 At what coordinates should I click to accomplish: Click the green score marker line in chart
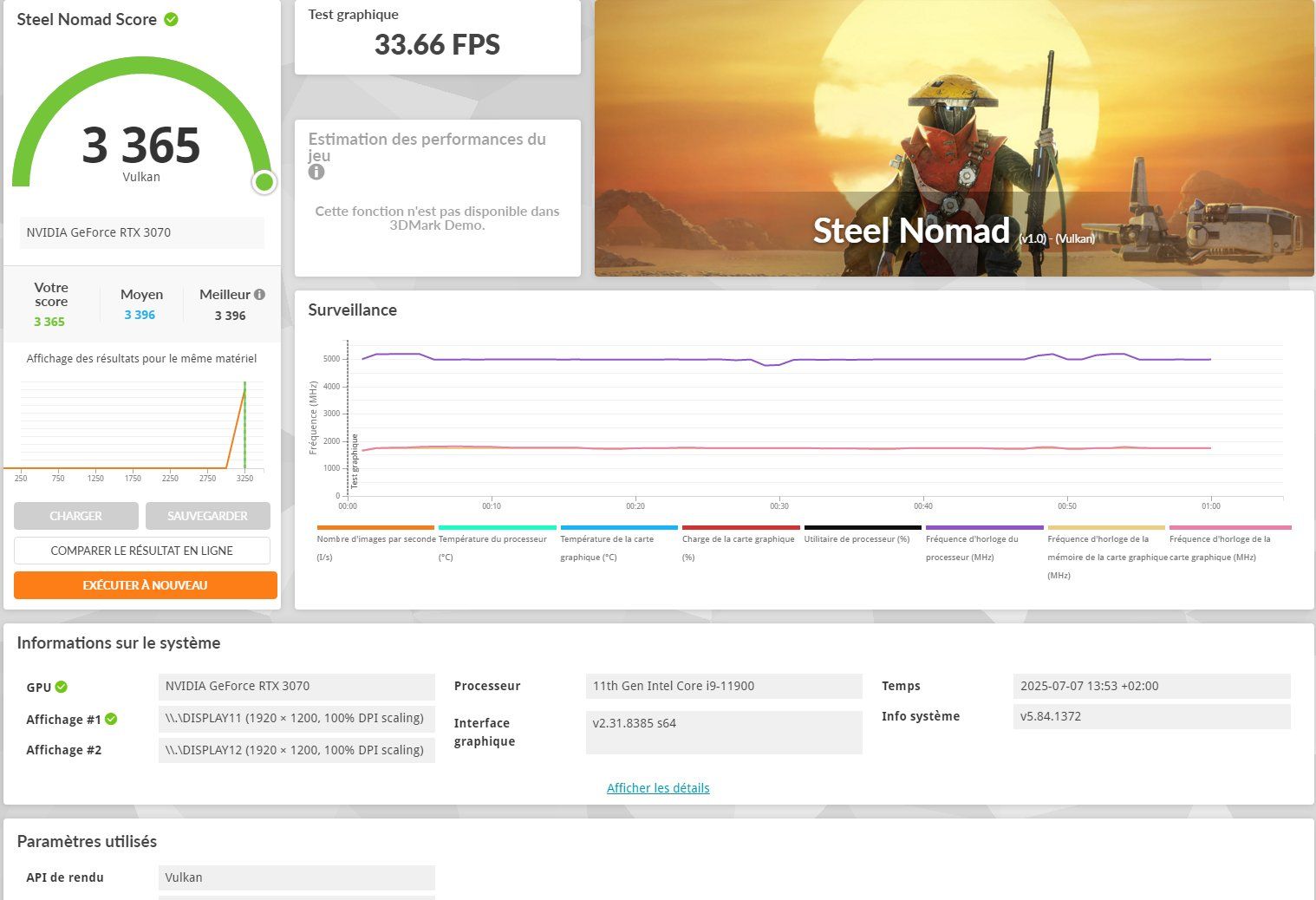[244, 425]
